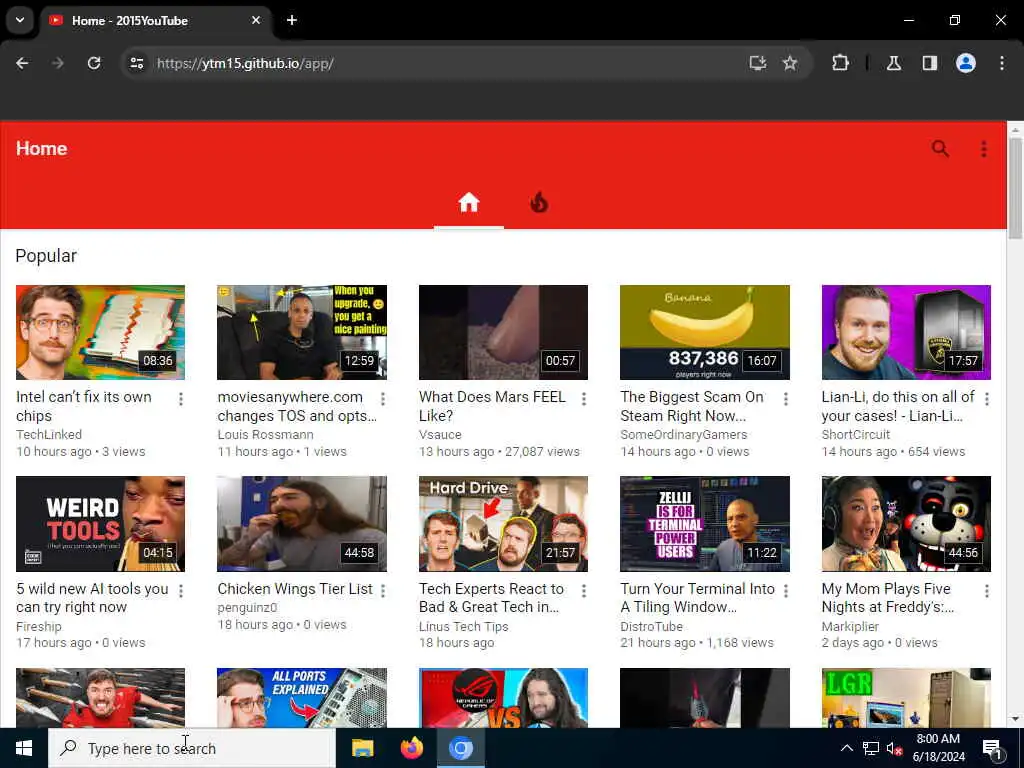Open options for 'Intel can't fix its own chips'

click(181, 398)
